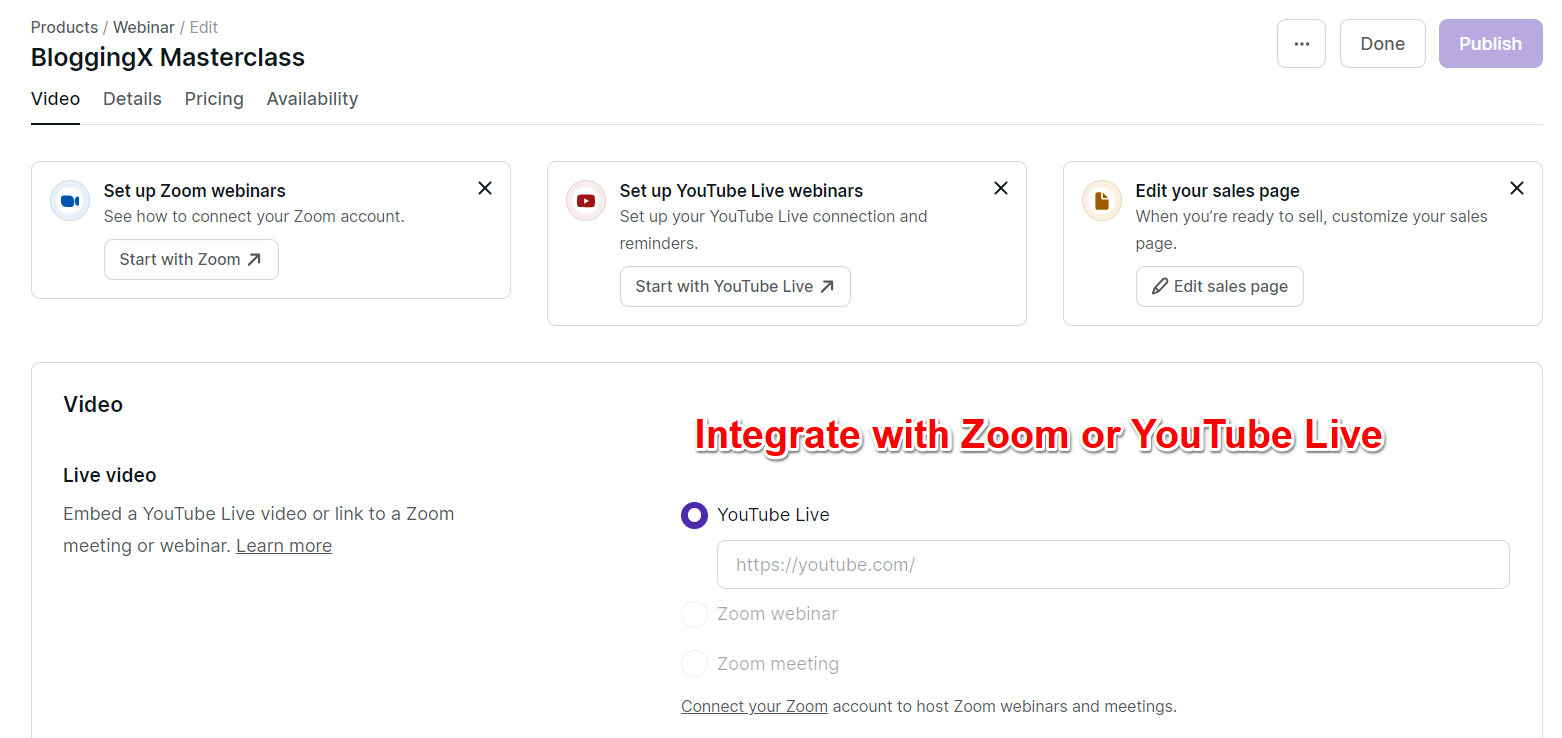
Task: Select the Zoom meeting option
Action: coord(694,663)
